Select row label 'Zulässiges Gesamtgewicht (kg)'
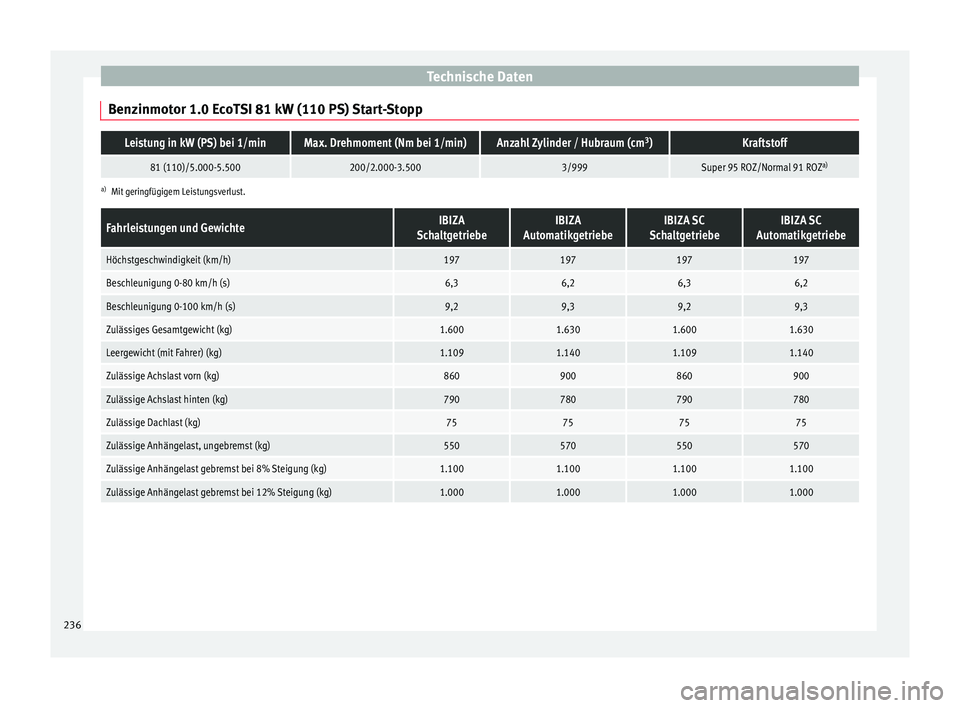 click(x=169, y=330)
